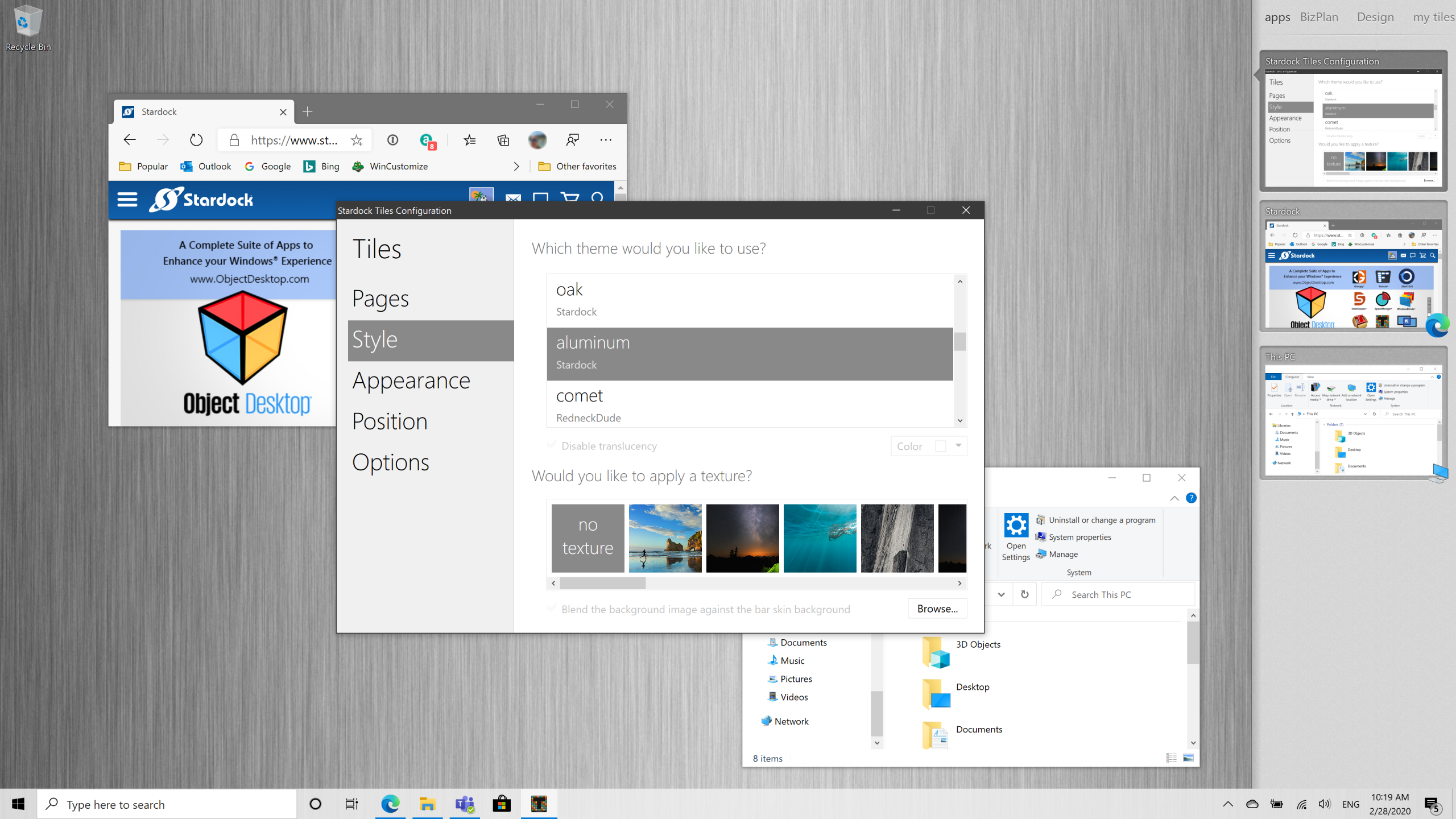Expand Explorer address history dropdown
Image resolution: width=1456 pixels, height=819 pixels.
tap(1001, 594)
